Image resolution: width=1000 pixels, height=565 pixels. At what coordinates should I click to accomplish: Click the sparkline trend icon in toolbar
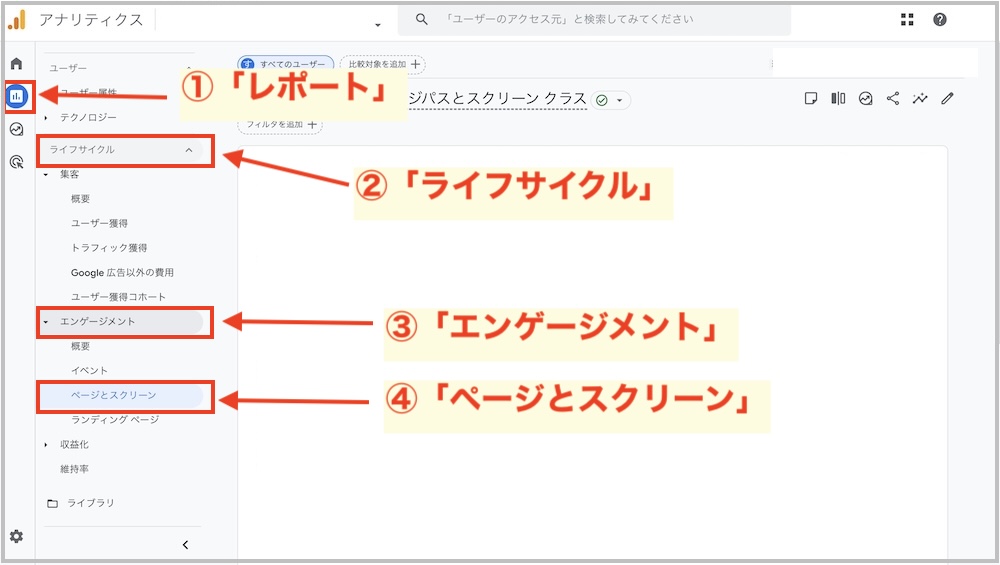920,98
